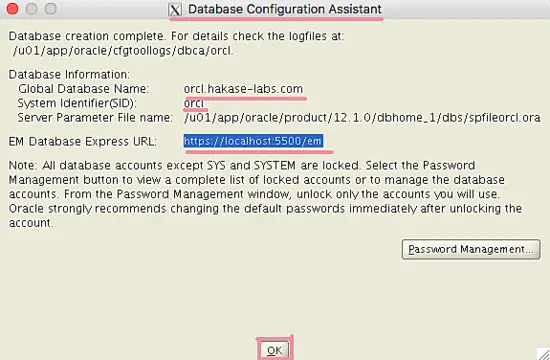Image resolution: width=550 pixels, height=360 pixels.
Task: Click the X11 icon in title bar
Action: [x=175, y=9]
